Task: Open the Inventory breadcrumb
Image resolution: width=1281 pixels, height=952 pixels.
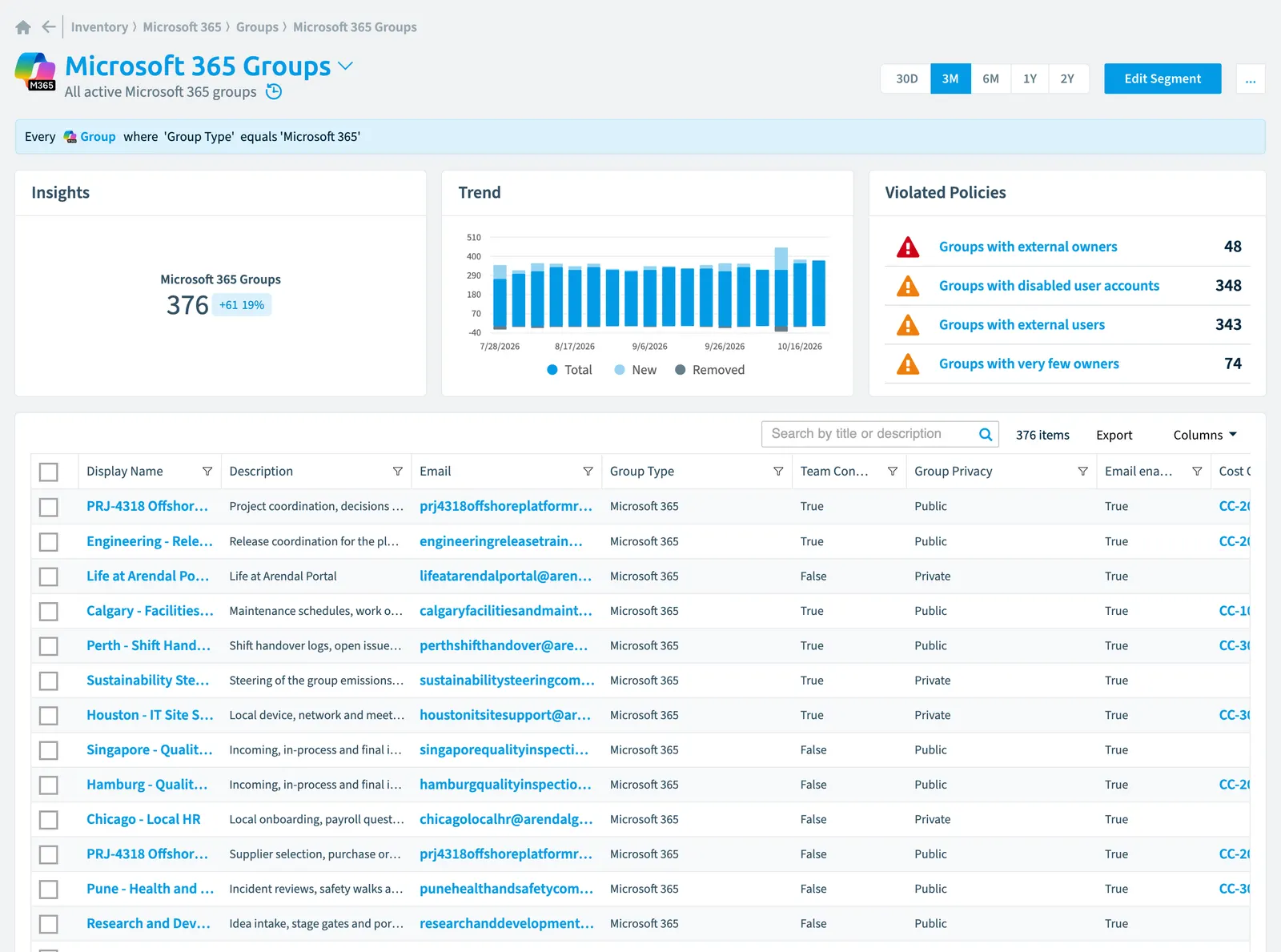Action: coord(99,27)
